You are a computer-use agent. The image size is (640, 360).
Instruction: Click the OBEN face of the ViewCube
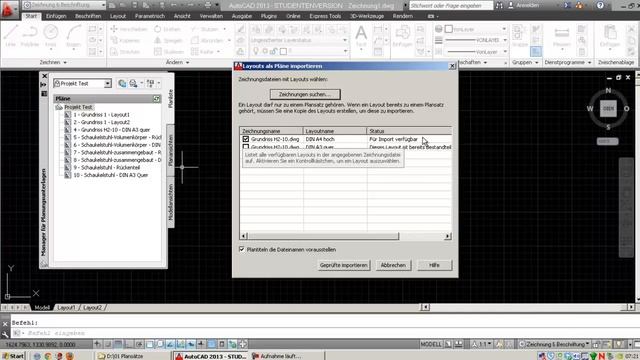(x=608, y=109)
